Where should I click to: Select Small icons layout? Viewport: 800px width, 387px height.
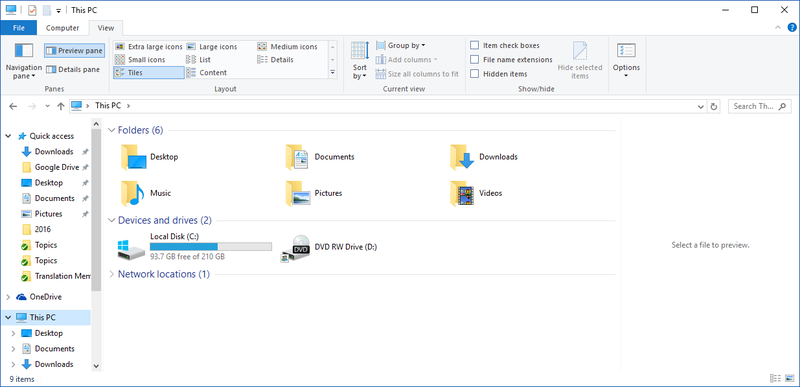[x=140, y=60]
